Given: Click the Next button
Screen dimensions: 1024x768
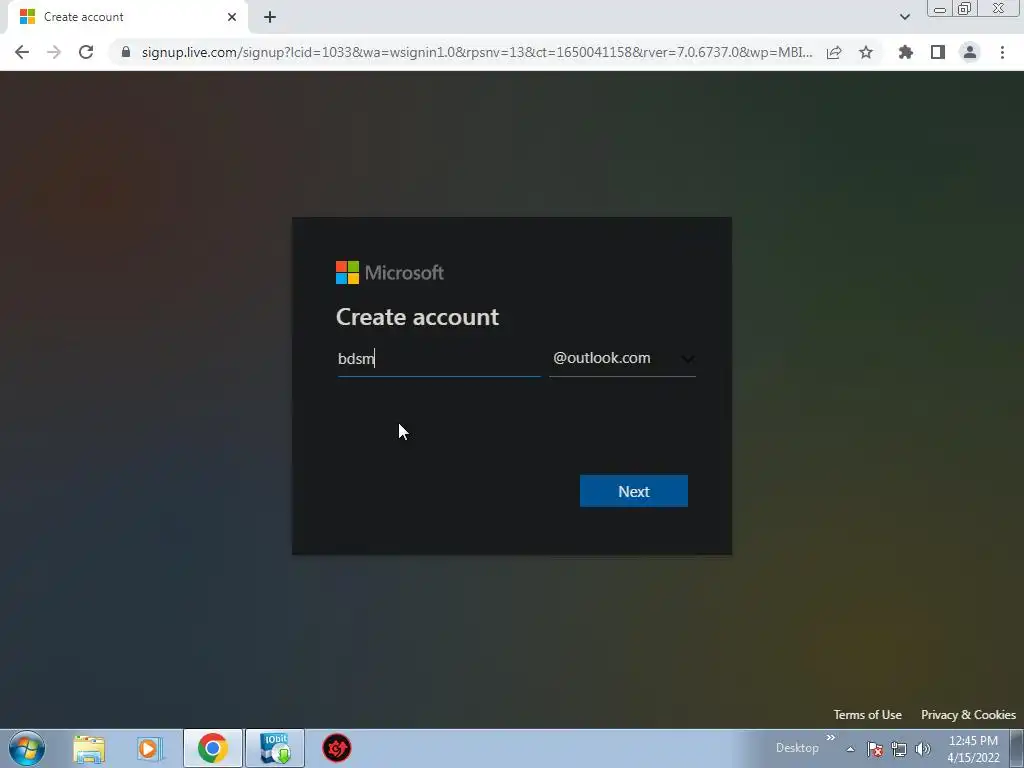Looking at the screenshot, I should tap(633, 491).
